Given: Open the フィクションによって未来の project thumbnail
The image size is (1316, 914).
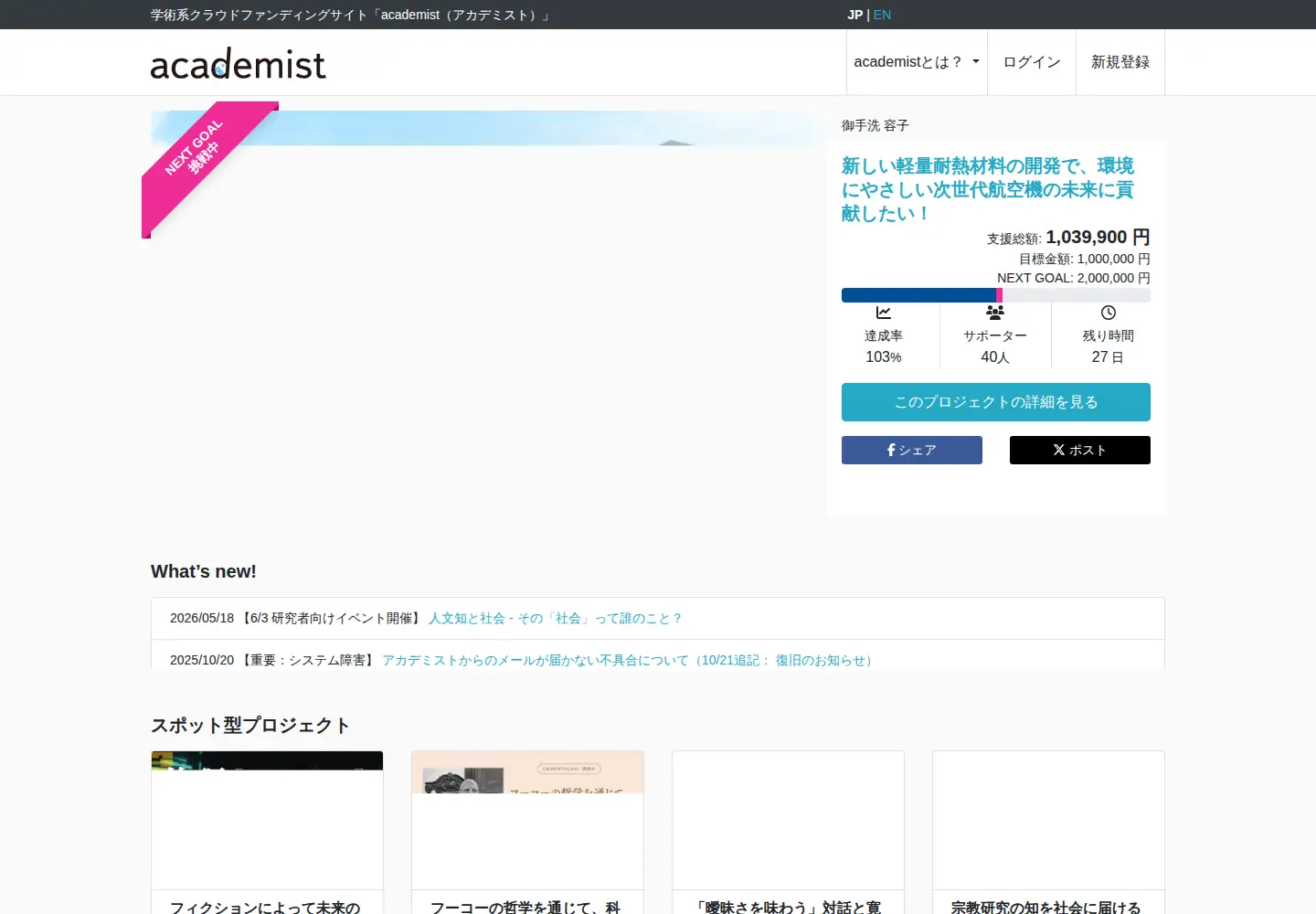Looking at the screenshot, I should tap(267, 820).
